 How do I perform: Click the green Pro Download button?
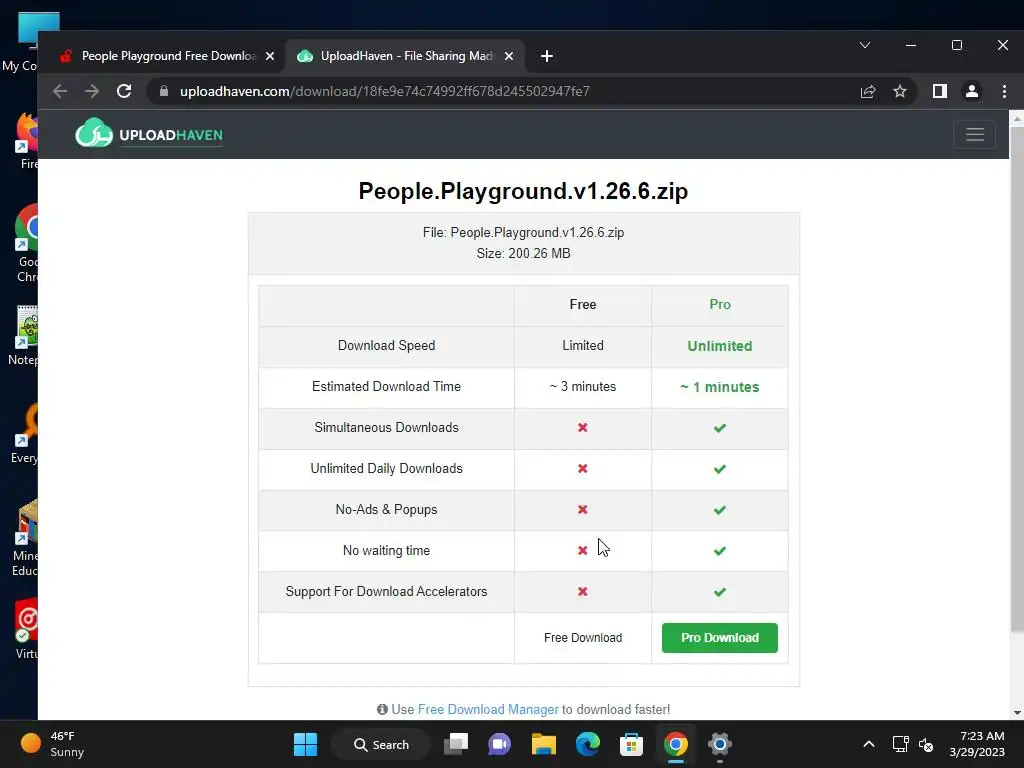click(720, 638)
